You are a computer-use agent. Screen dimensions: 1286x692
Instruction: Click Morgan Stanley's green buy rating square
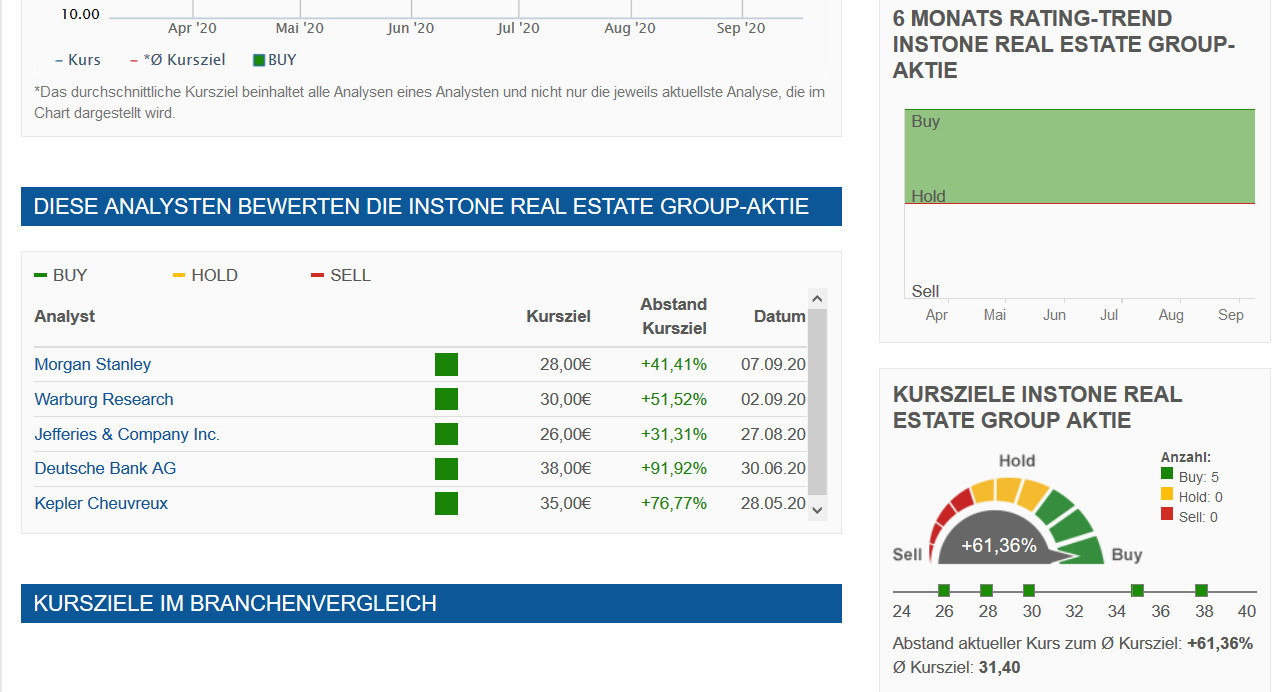click(x=446, y=364)
